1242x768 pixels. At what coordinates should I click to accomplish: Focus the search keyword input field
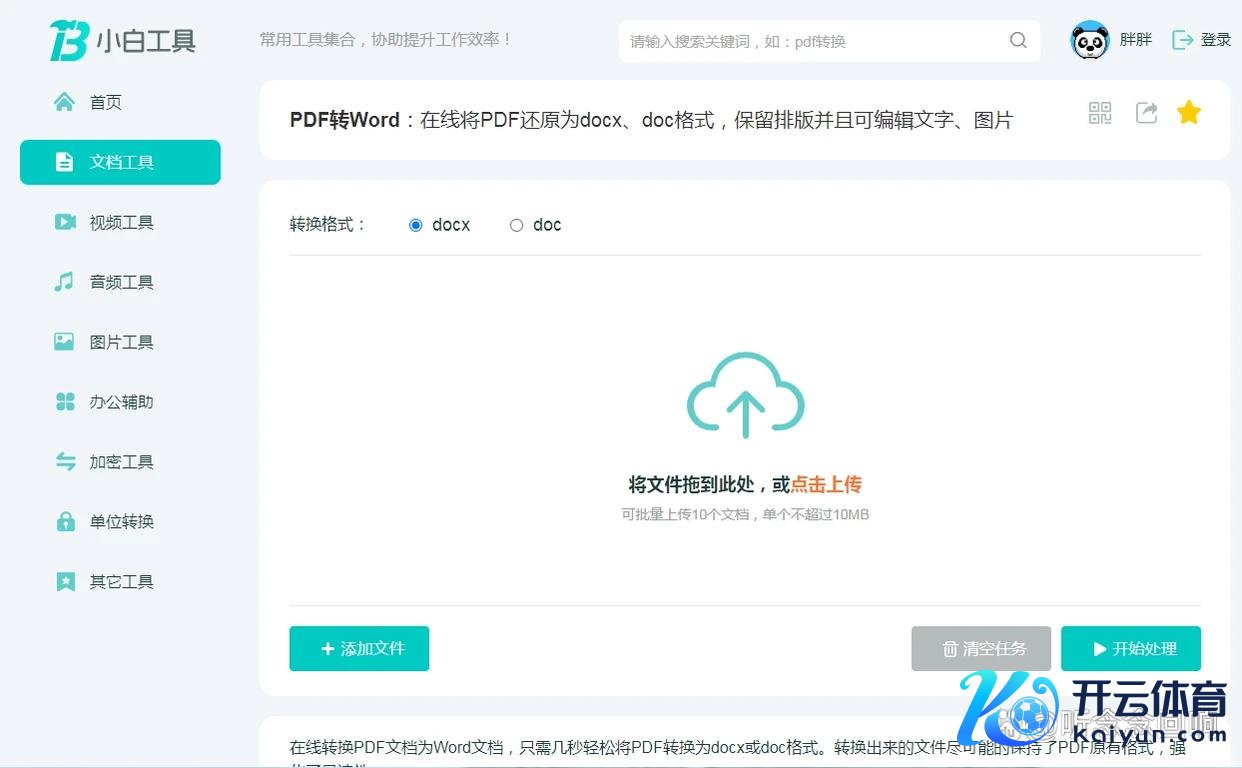pyautogui.click(x=810, y=41)
